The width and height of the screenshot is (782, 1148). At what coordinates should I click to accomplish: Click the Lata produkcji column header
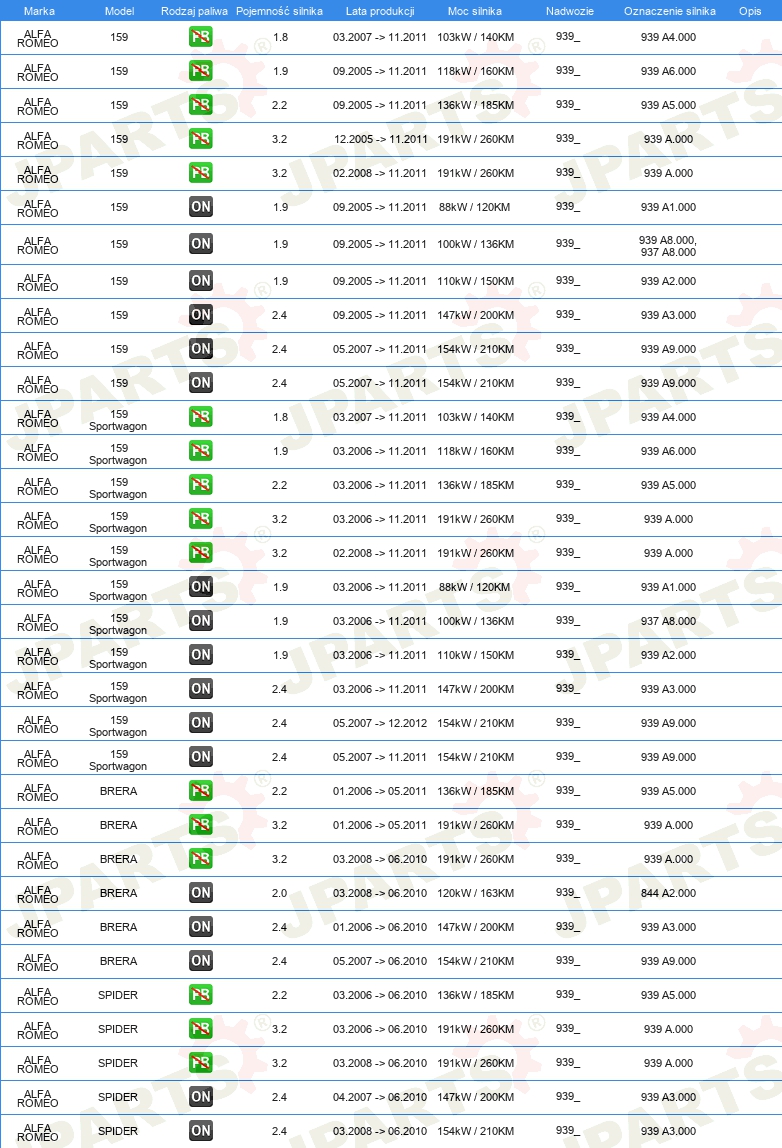pyautogui.click(x=380, y=11)
